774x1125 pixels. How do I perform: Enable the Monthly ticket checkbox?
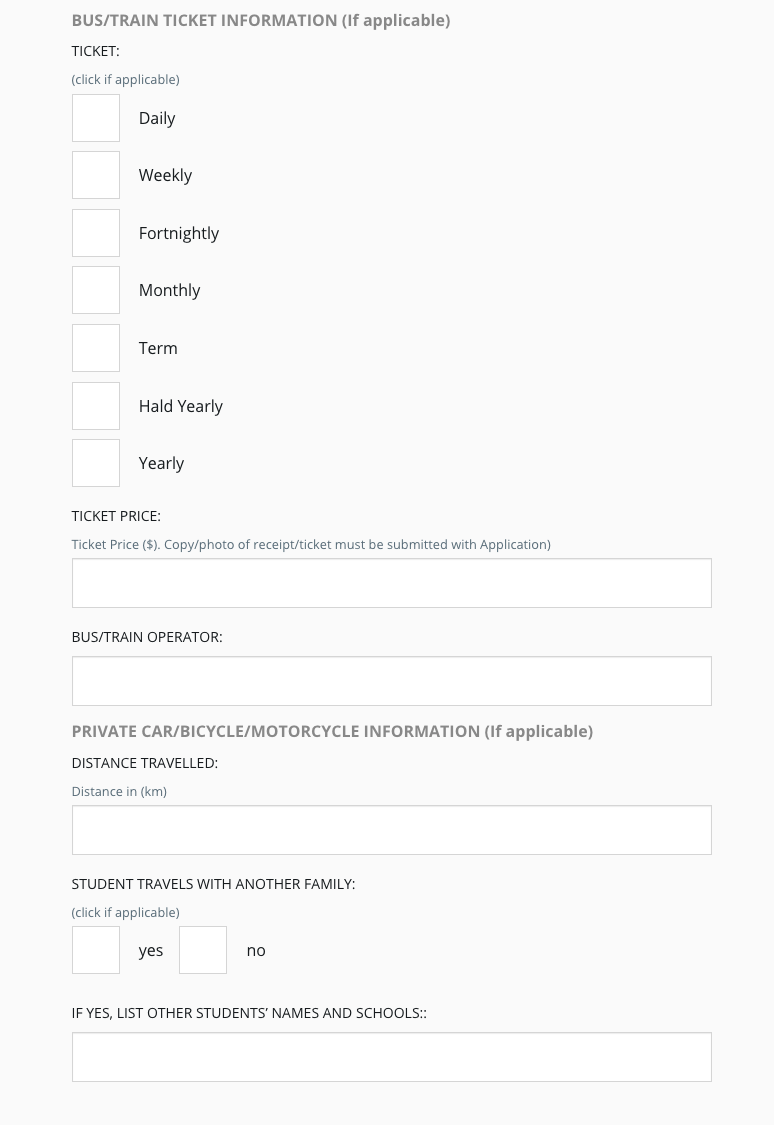(x=96, y=290)
